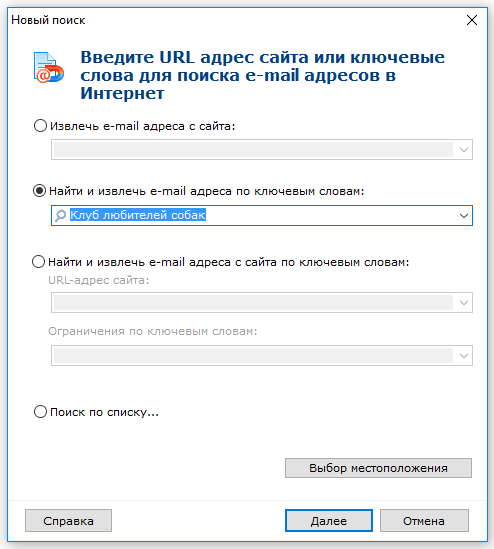
Task: Open help via Справка button
Action: (68, 521)
